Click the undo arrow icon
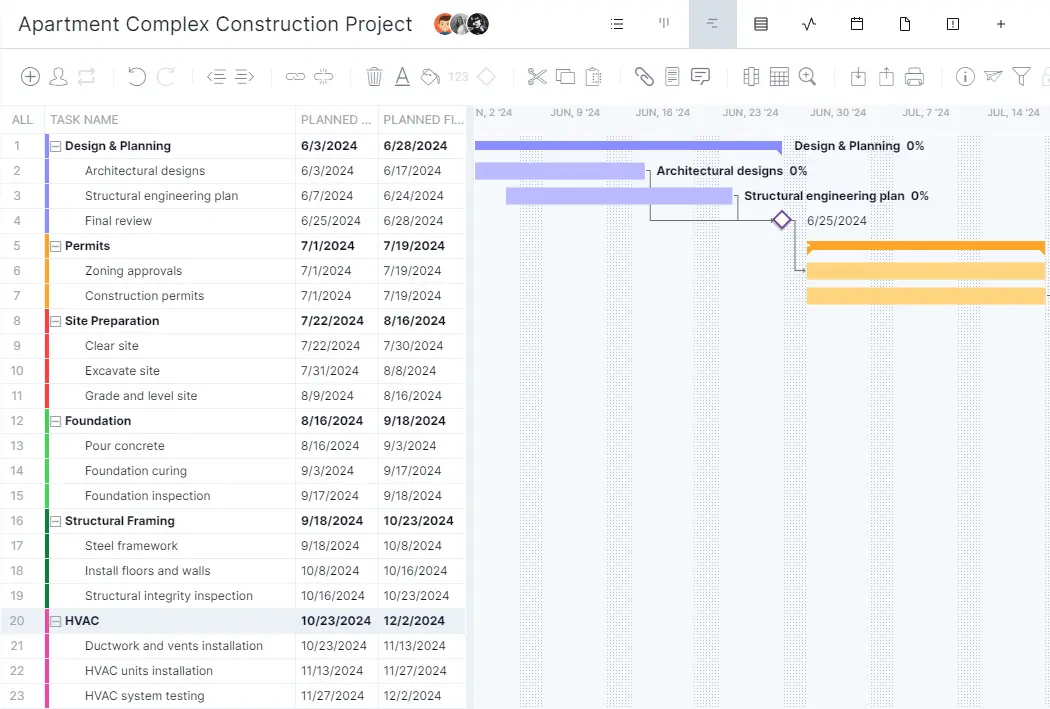1050x709 pixels. 137,77
